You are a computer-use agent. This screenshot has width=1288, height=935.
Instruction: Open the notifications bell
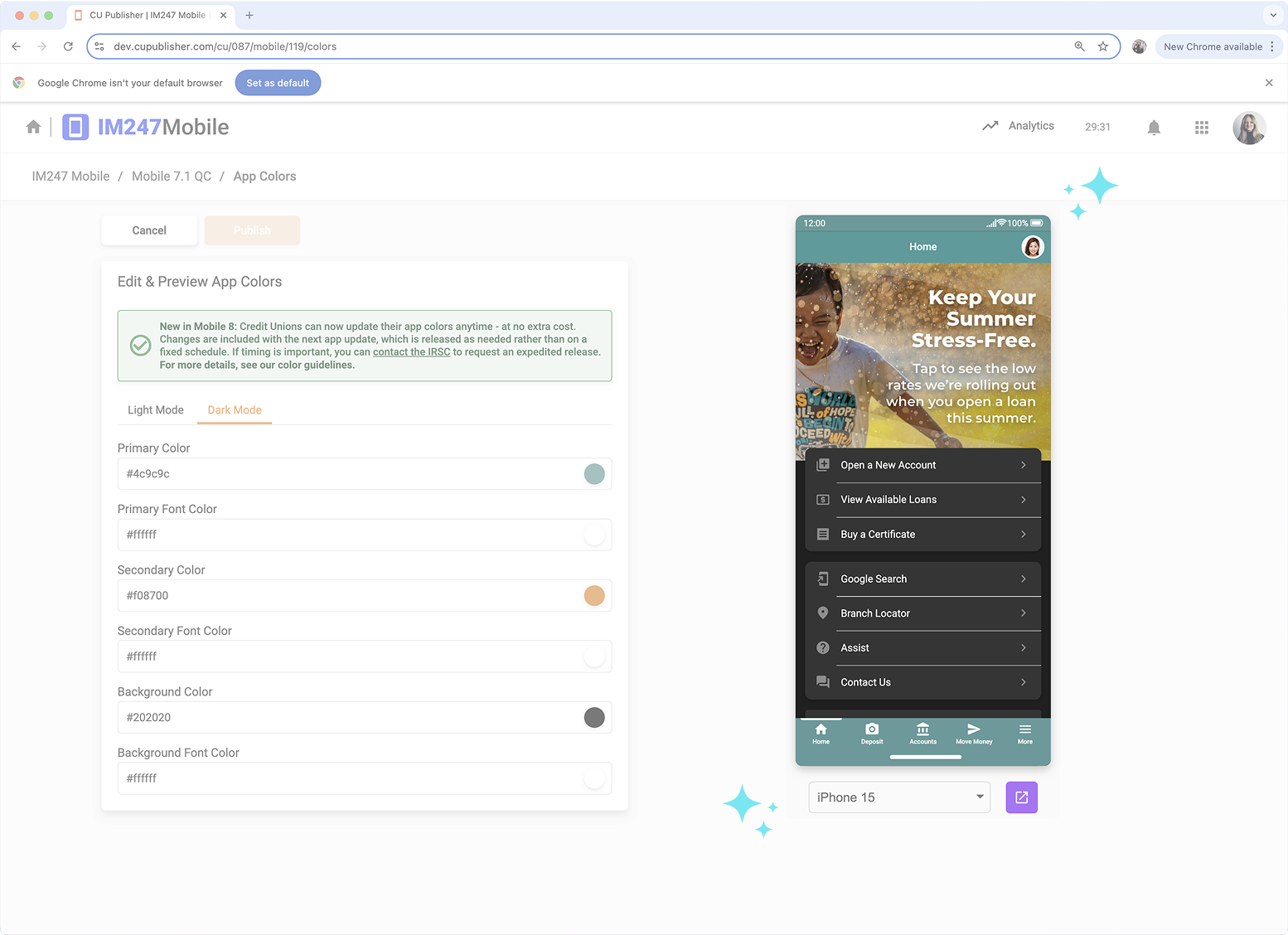point(1154,128)
